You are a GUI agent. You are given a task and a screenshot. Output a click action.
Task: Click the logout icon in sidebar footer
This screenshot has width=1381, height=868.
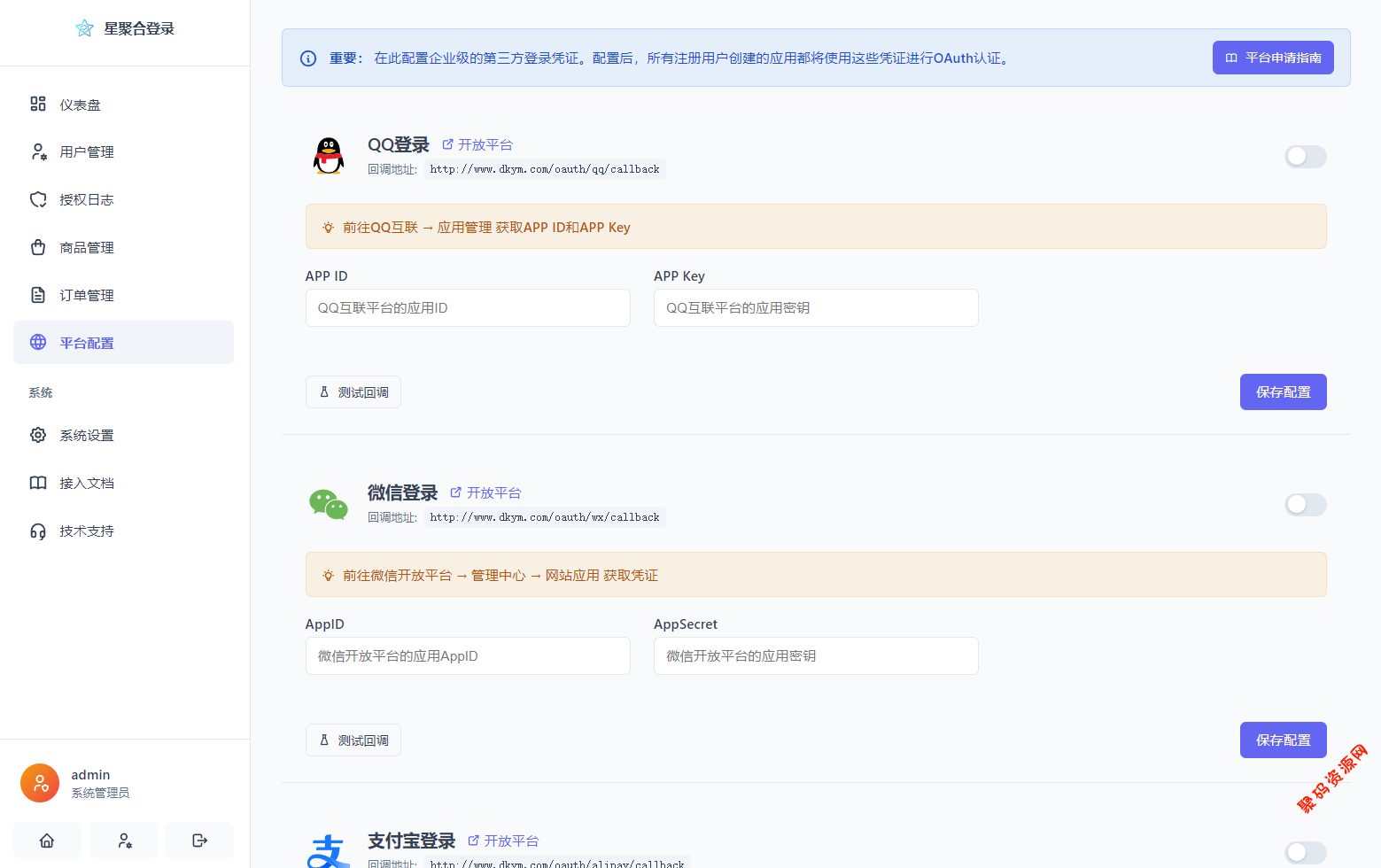[x=200, y=841]
